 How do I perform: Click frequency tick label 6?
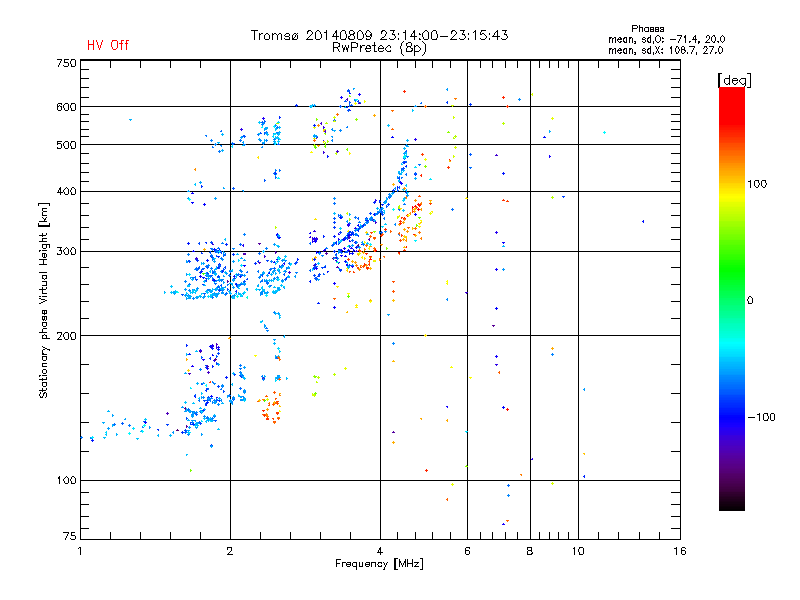[467, 551]
